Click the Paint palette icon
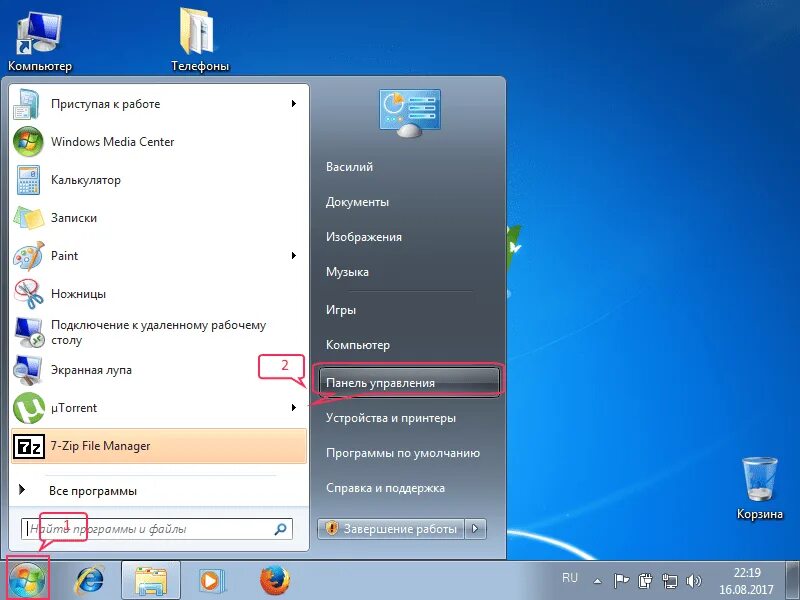This screenshot has width=800, height=600. click(28, 256)
